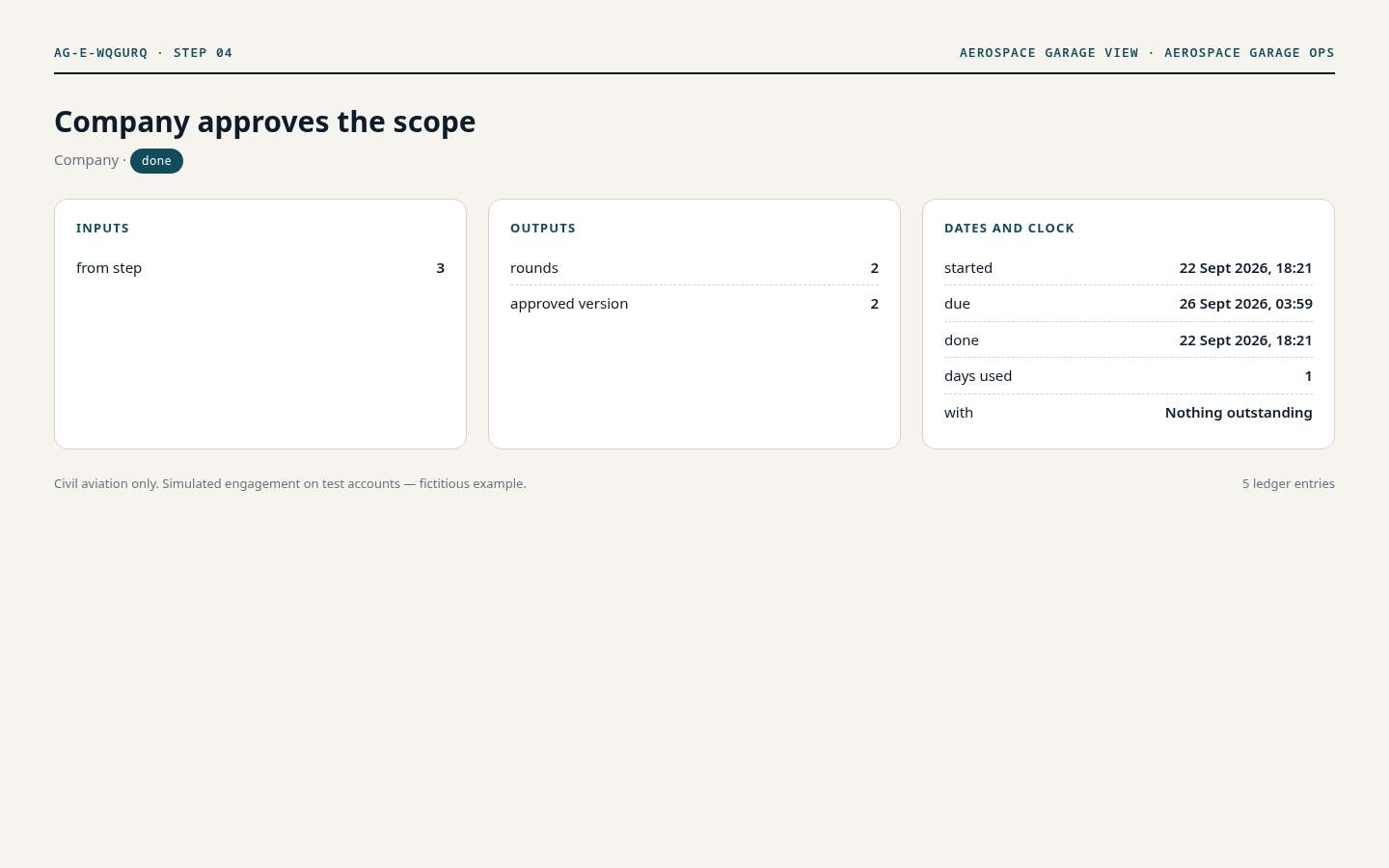This screenshot has height=868, width=1389.
Task: Select the 'with' label
Action: 959,413
